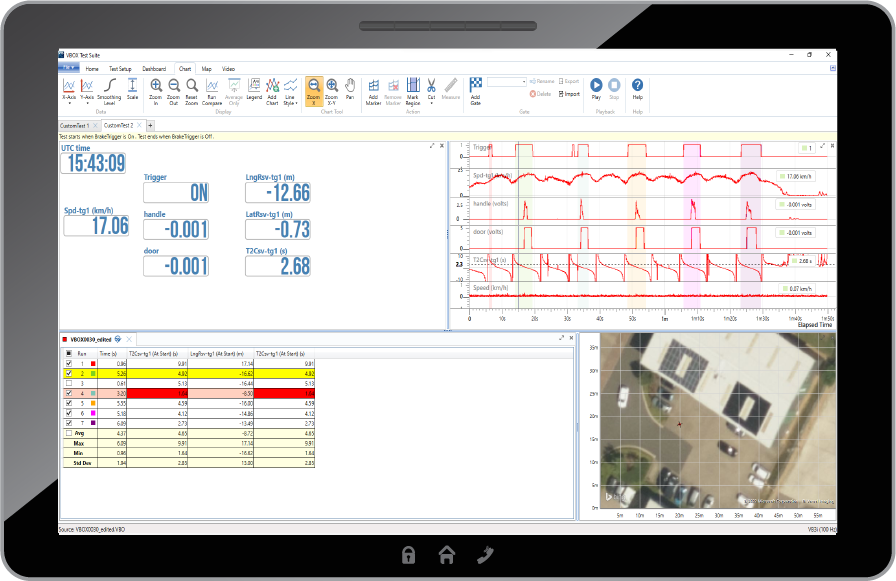
Task: Switch to the Dashboard ribbon tab
Action: [154, 68]
